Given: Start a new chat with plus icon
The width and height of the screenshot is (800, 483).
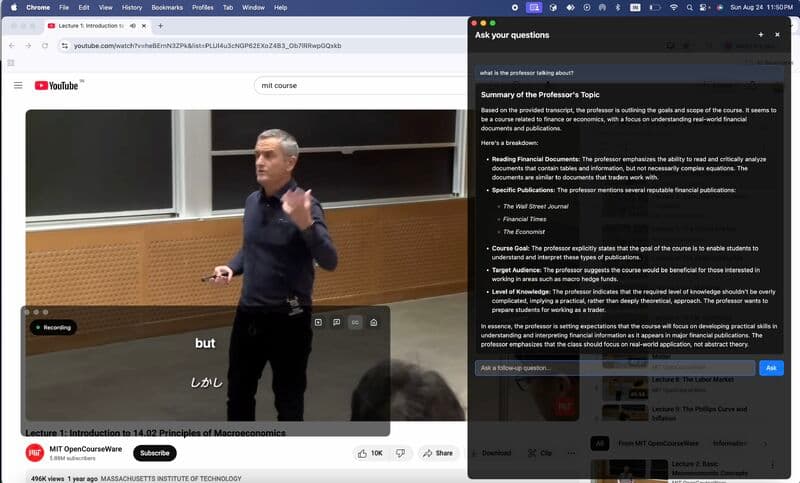Looking at the screenshot, I should [761, 34].
